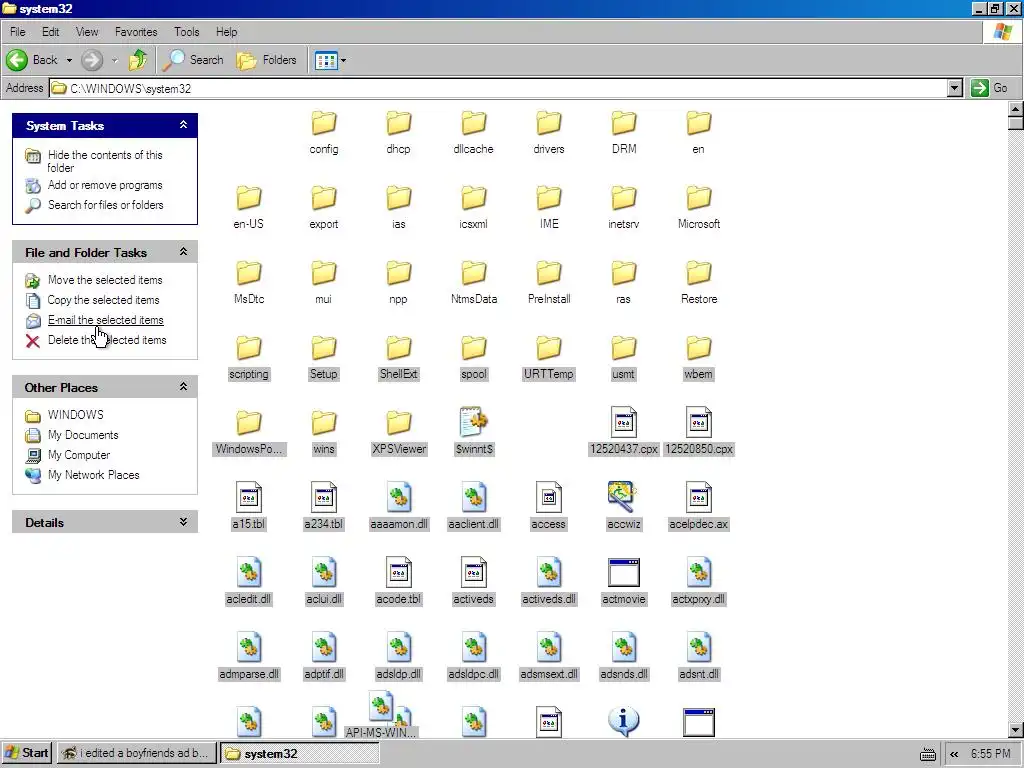Click Move the selected items
Screen dimensions: 1024x768
[104, 280]
